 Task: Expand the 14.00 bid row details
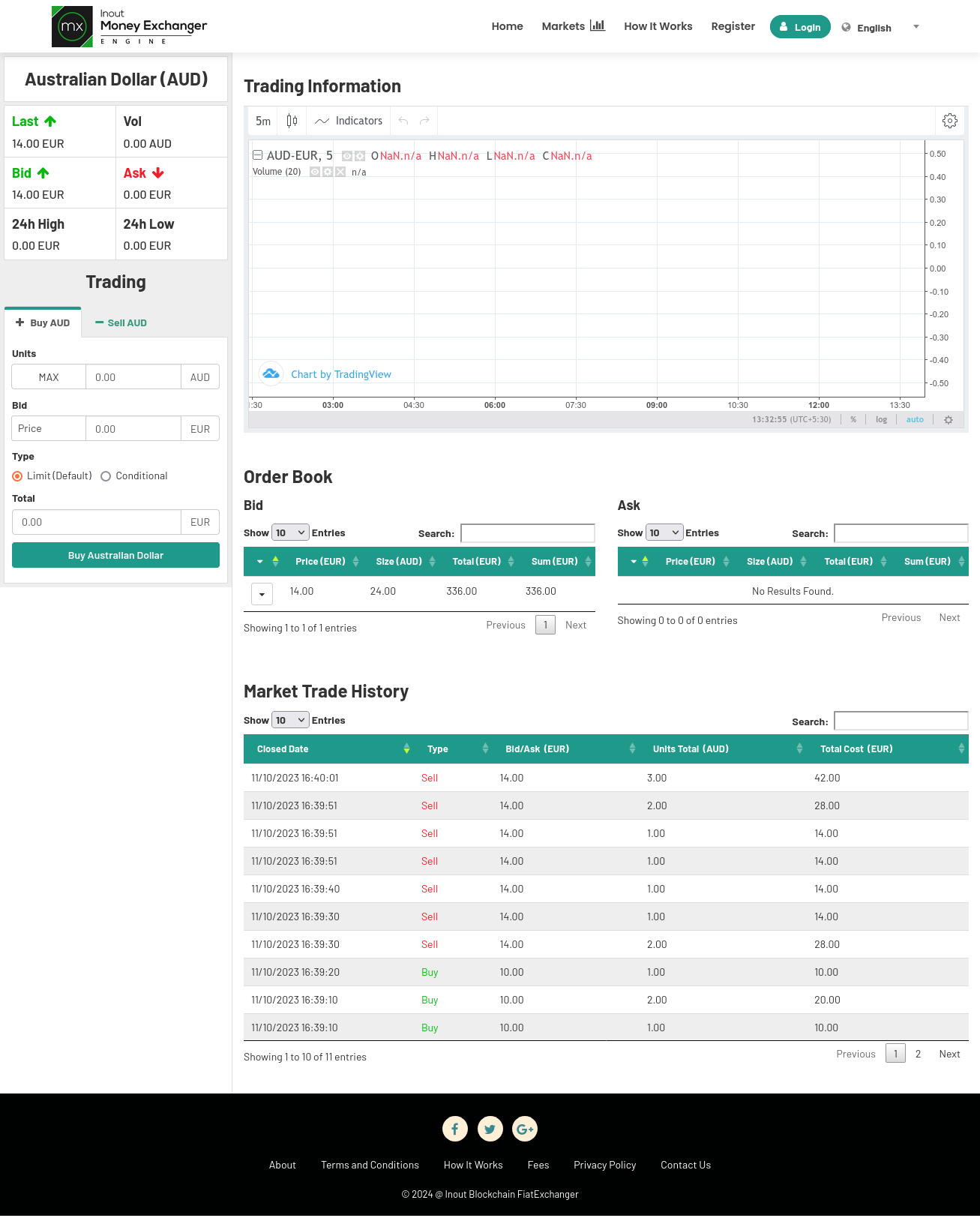tap(262, 594)
